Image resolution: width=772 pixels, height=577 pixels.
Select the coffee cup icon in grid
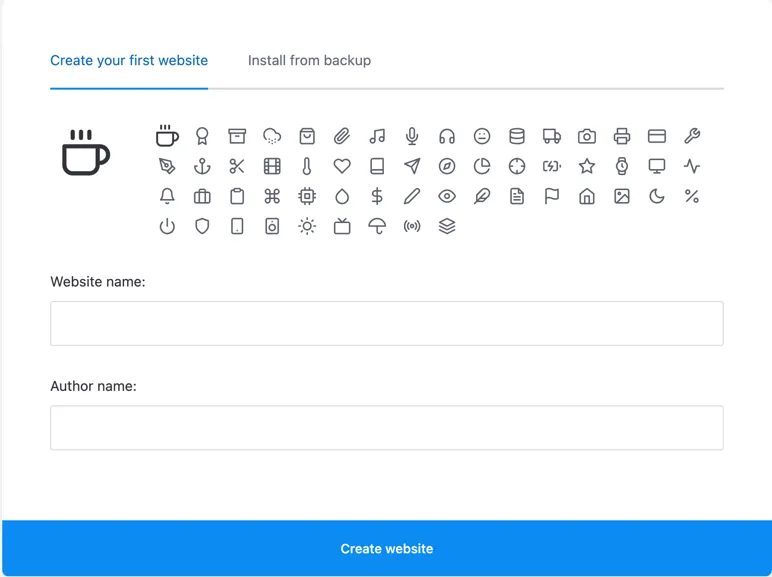[167, 135]
